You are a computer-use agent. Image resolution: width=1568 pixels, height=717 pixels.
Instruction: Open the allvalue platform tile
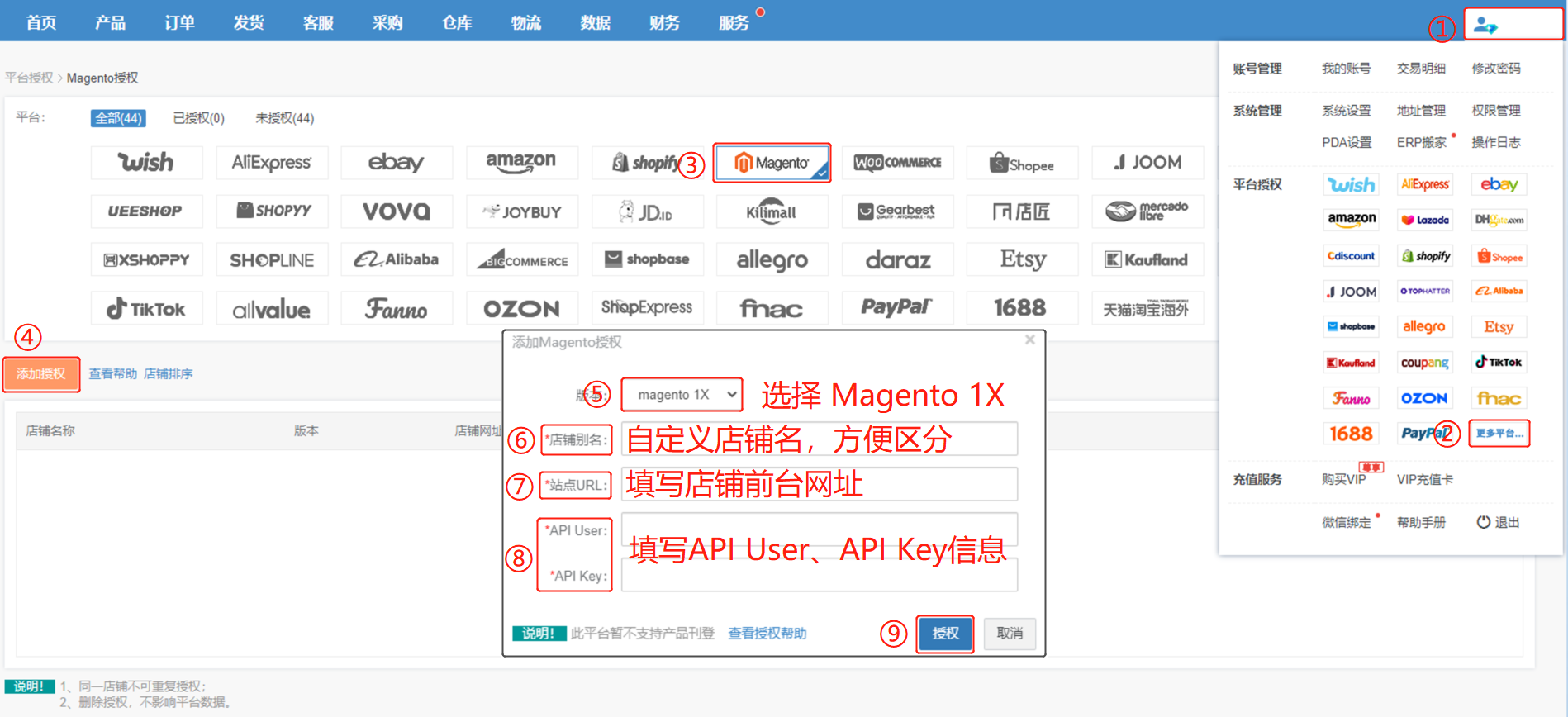272,308
